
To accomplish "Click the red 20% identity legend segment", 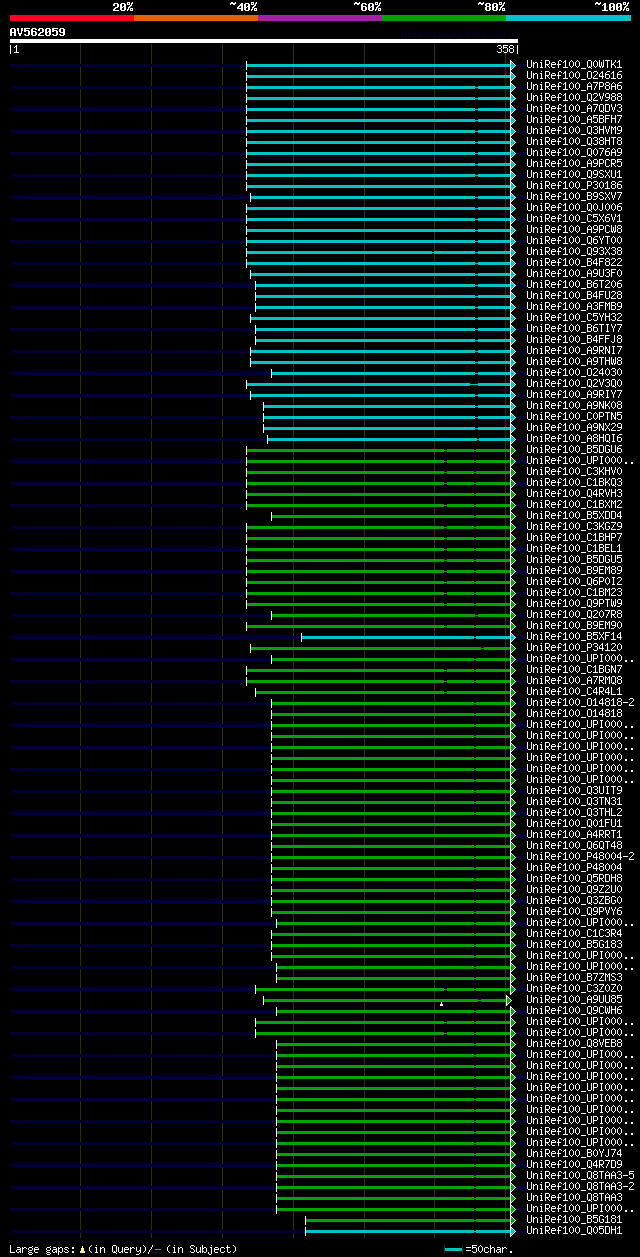I will pos(71,18).
